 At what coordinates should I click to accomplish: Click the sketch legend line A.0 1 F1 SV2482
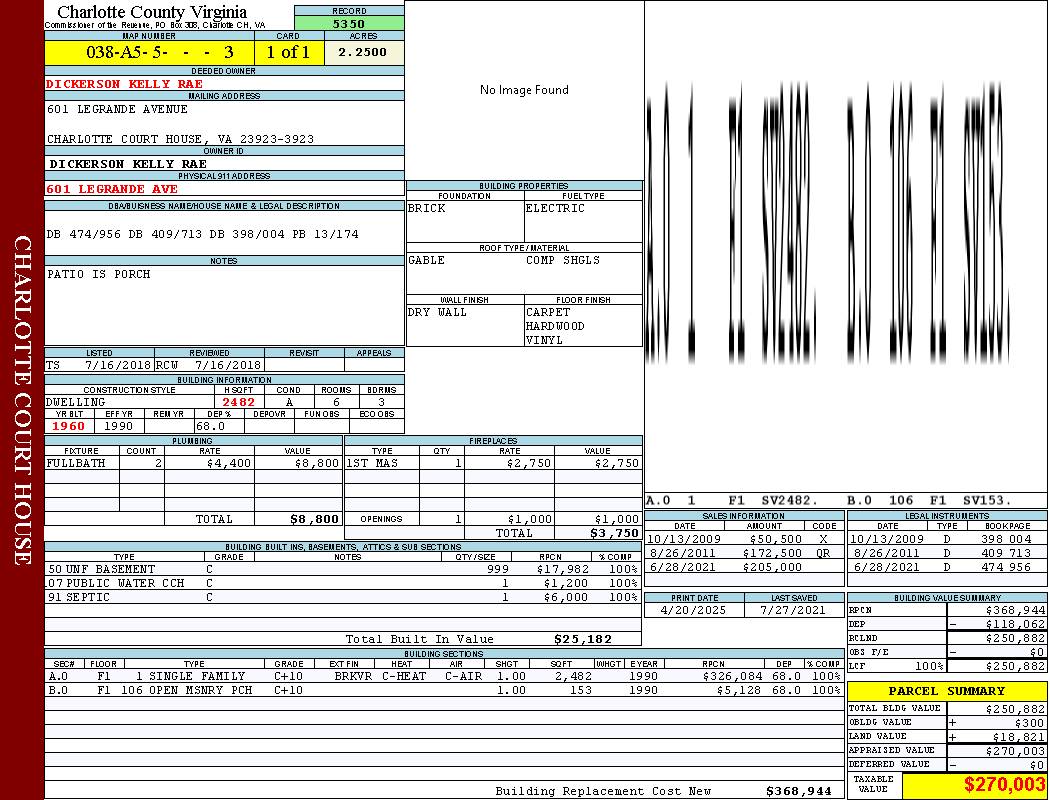[731, 501]
